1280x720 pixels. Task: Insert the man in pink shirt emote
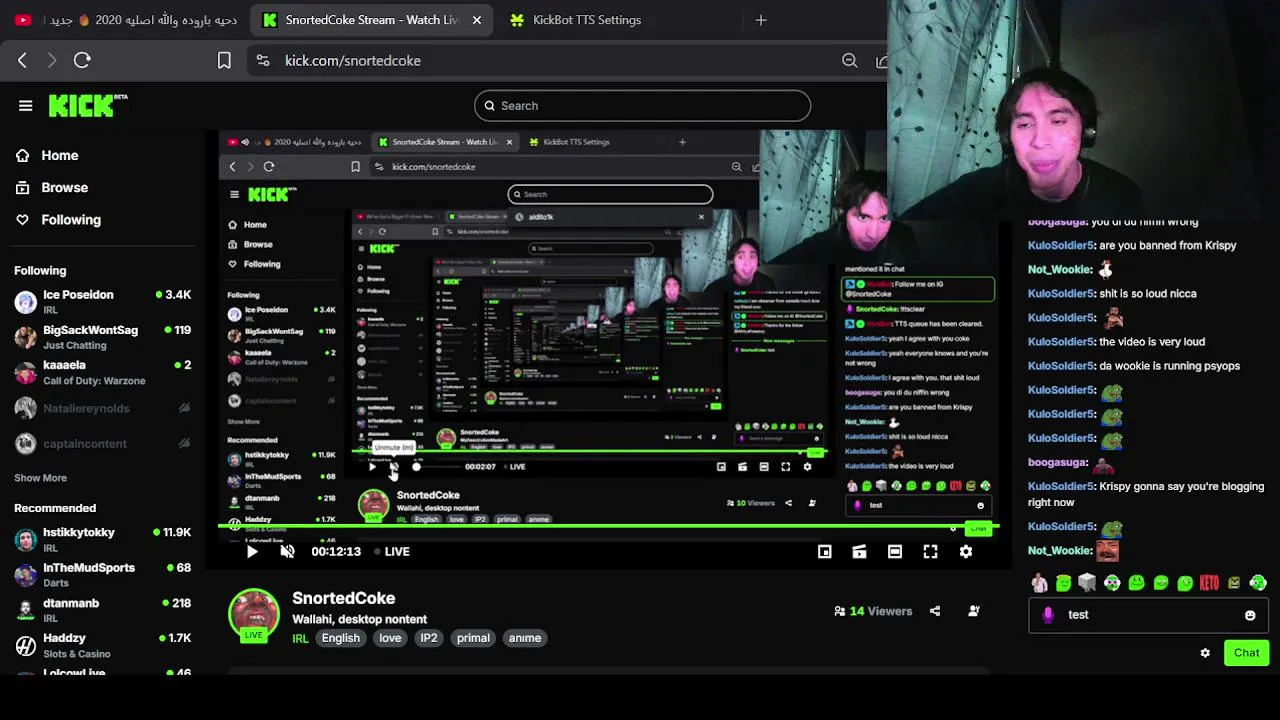coord(1039,583)
